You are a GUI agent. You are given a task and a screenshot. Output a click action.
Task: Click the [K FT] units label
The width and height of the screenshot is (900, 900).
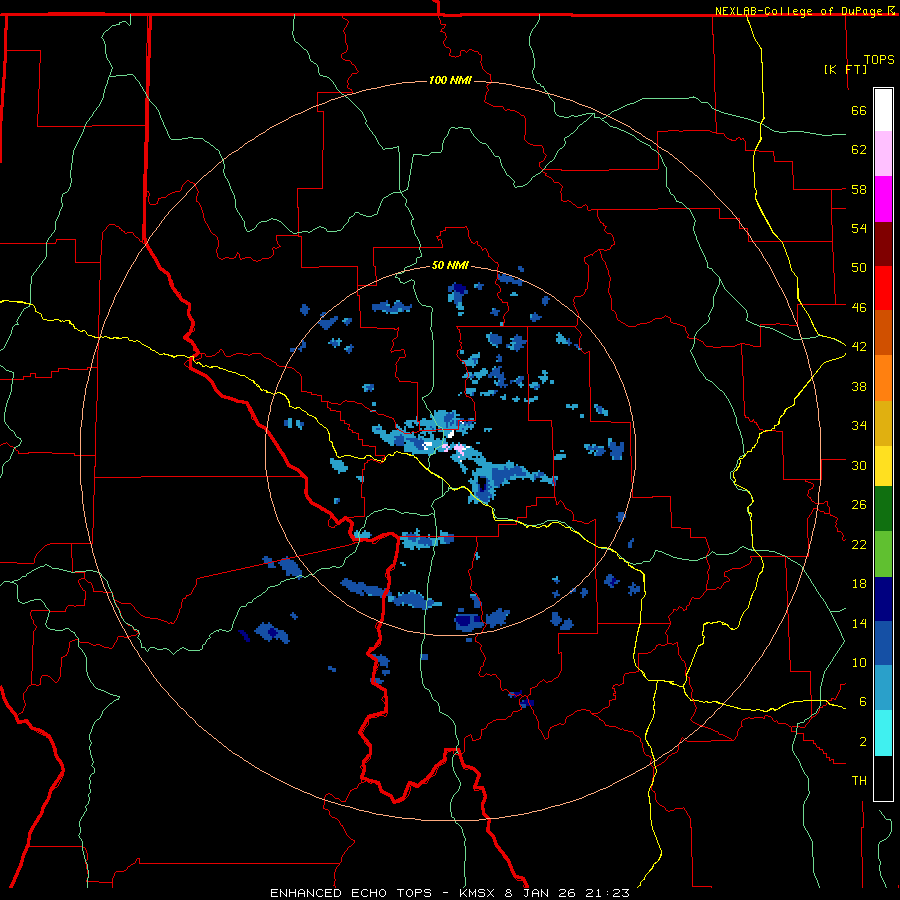pyautogui.click(x=845, y=69)
